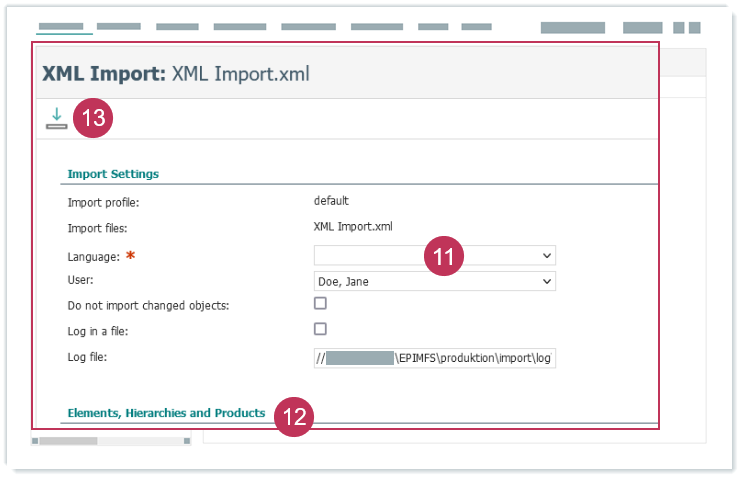The image size is (742, 479).
Task: Collapse the 'Import Settings' section header
Action: tap(113, 173)
